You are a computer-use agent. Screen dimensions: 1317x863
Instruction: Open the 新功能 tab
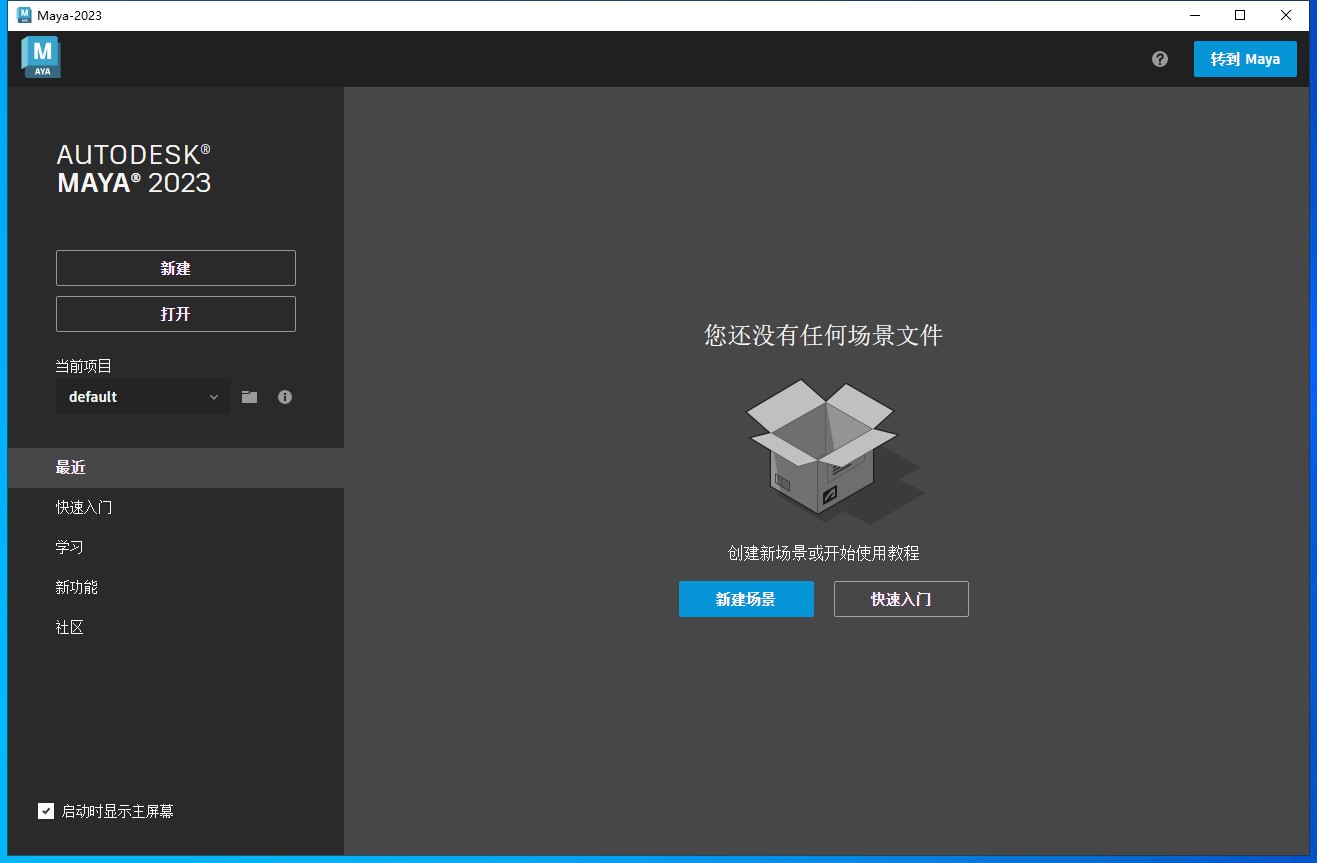pyautogui.click(x=176, y=588)
